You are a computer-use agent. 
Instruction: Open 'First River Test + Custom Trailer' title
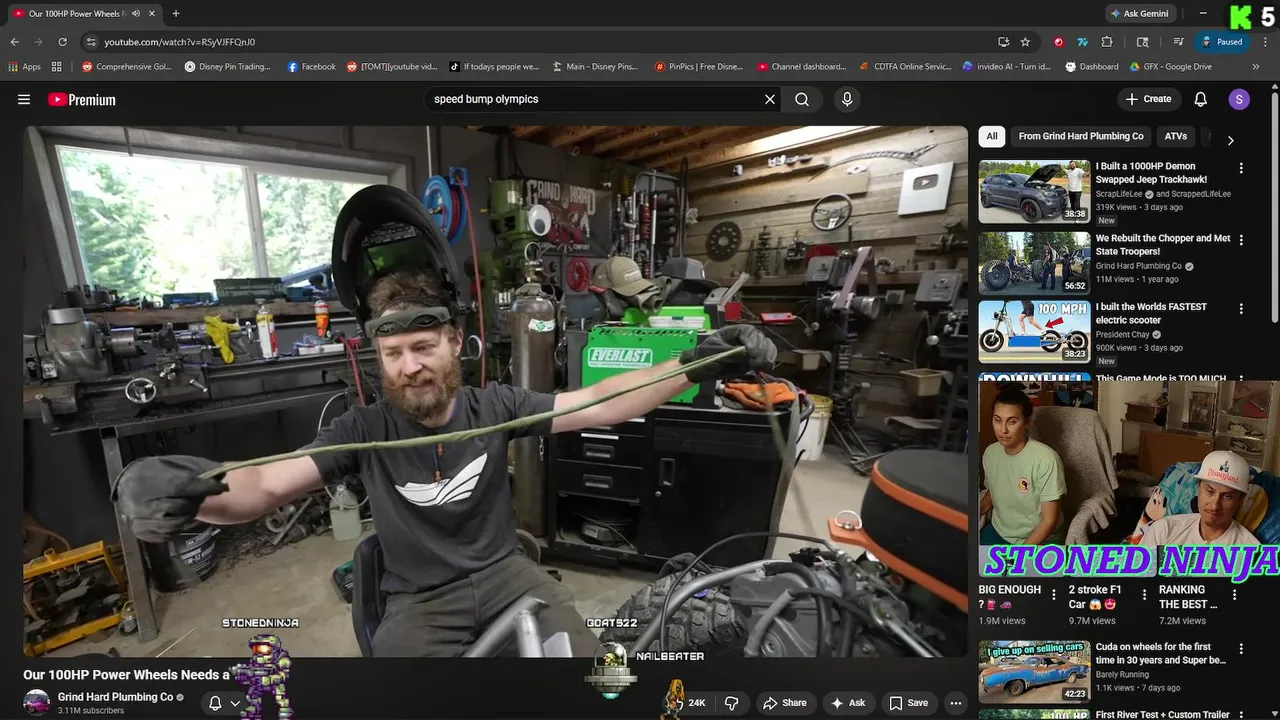click(x=1163, y=715)
